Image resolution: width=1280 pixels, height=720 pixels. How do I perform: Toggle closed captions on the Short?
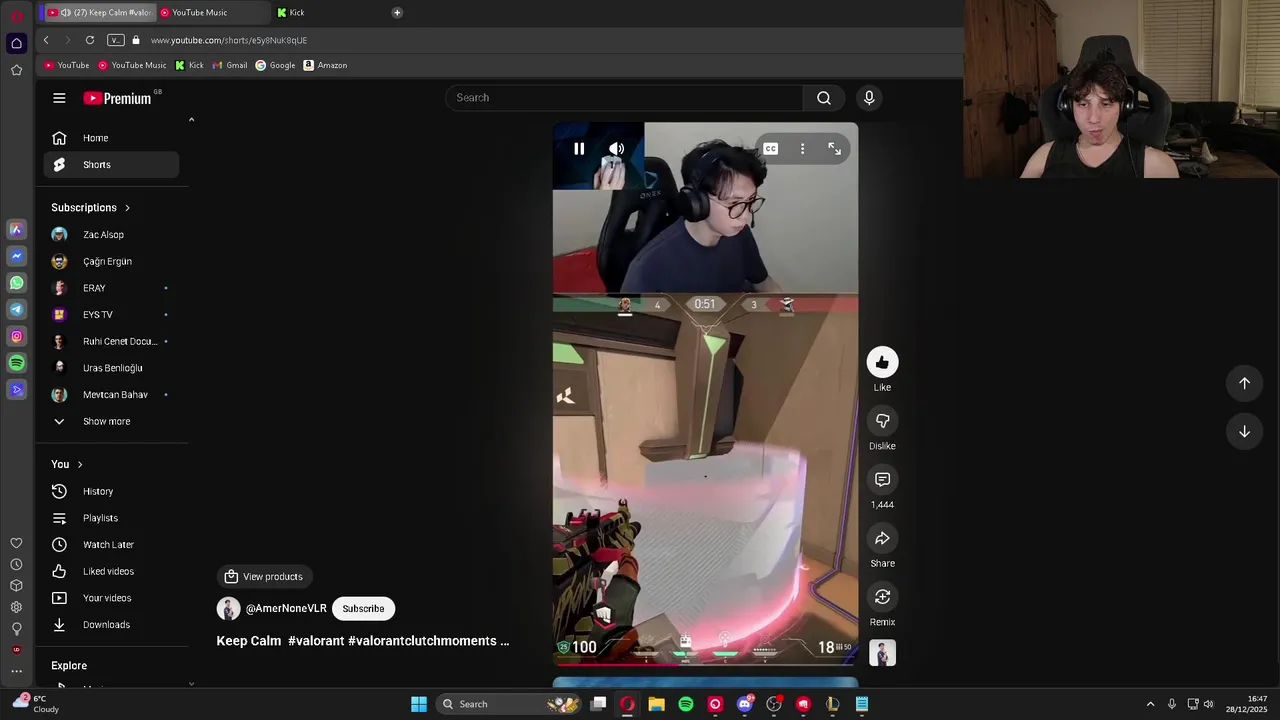tap(770, 149)
